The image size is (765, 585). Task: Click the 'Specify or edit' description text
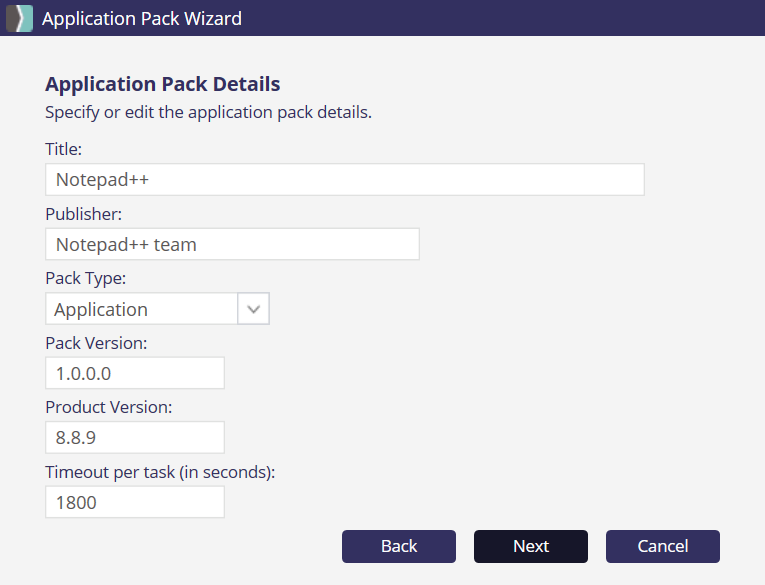pos(208,112)
